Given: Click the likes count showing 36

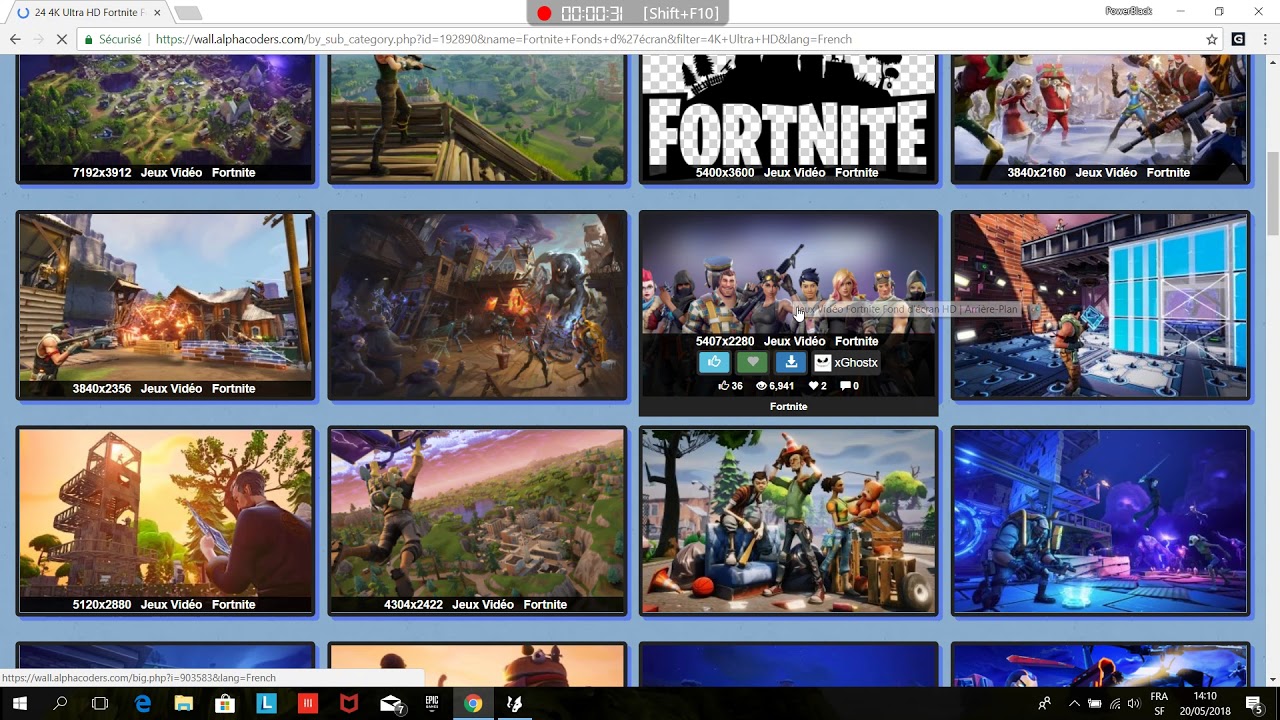Looking at the screenshot, I should coord(730,386).
